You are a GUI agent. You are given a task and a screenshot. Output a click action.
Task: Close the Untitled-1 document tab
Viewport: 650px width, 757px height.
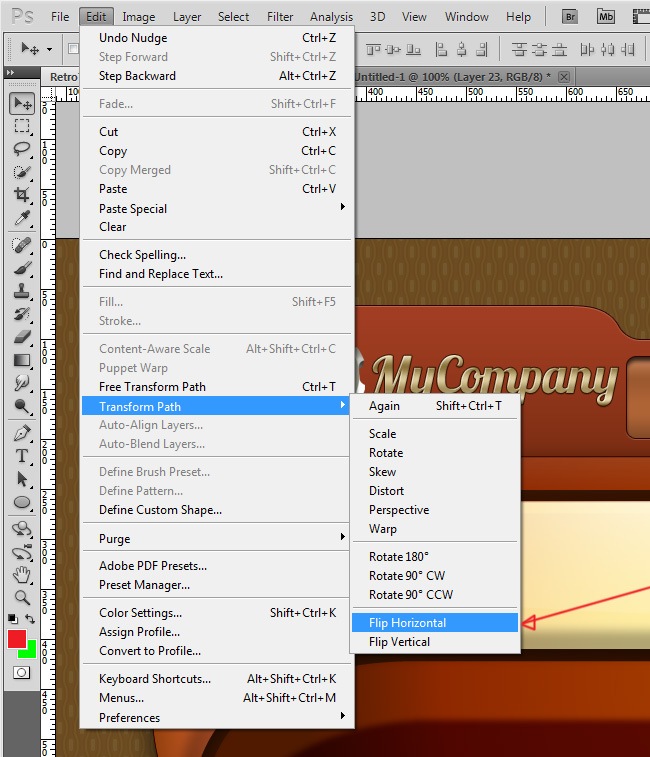point(564,77)
